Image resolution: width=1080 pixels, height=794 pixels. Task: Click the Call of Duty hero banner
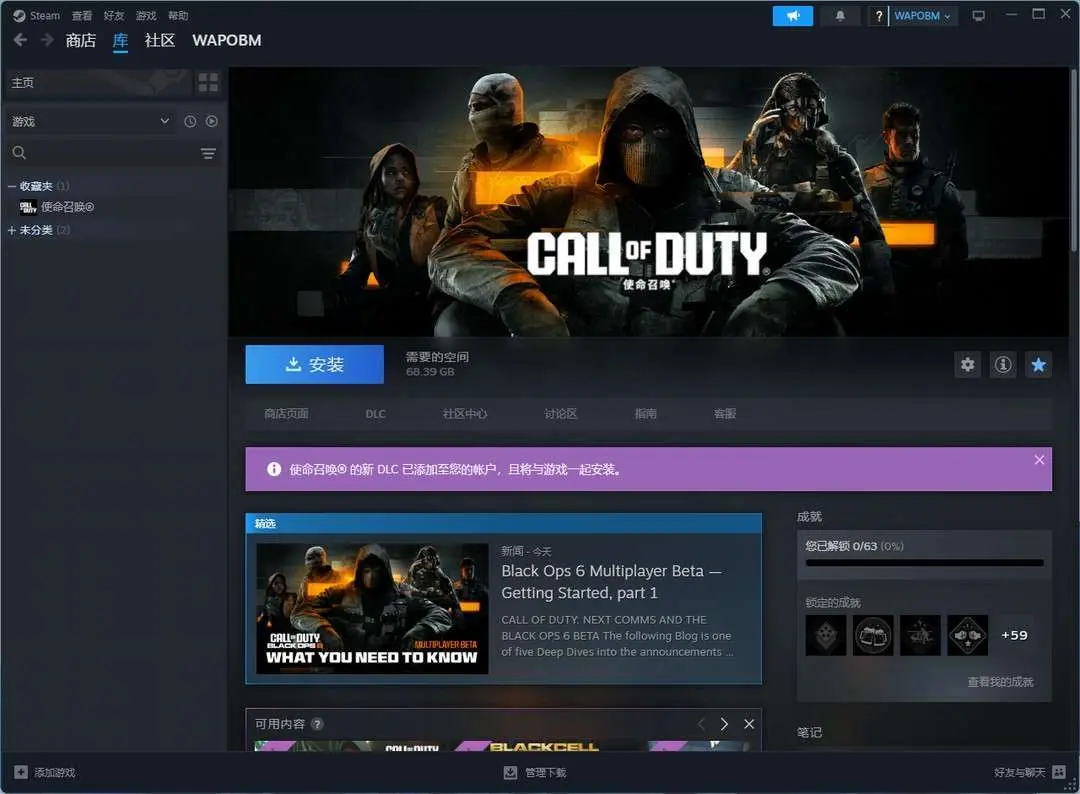pos(648,202)
